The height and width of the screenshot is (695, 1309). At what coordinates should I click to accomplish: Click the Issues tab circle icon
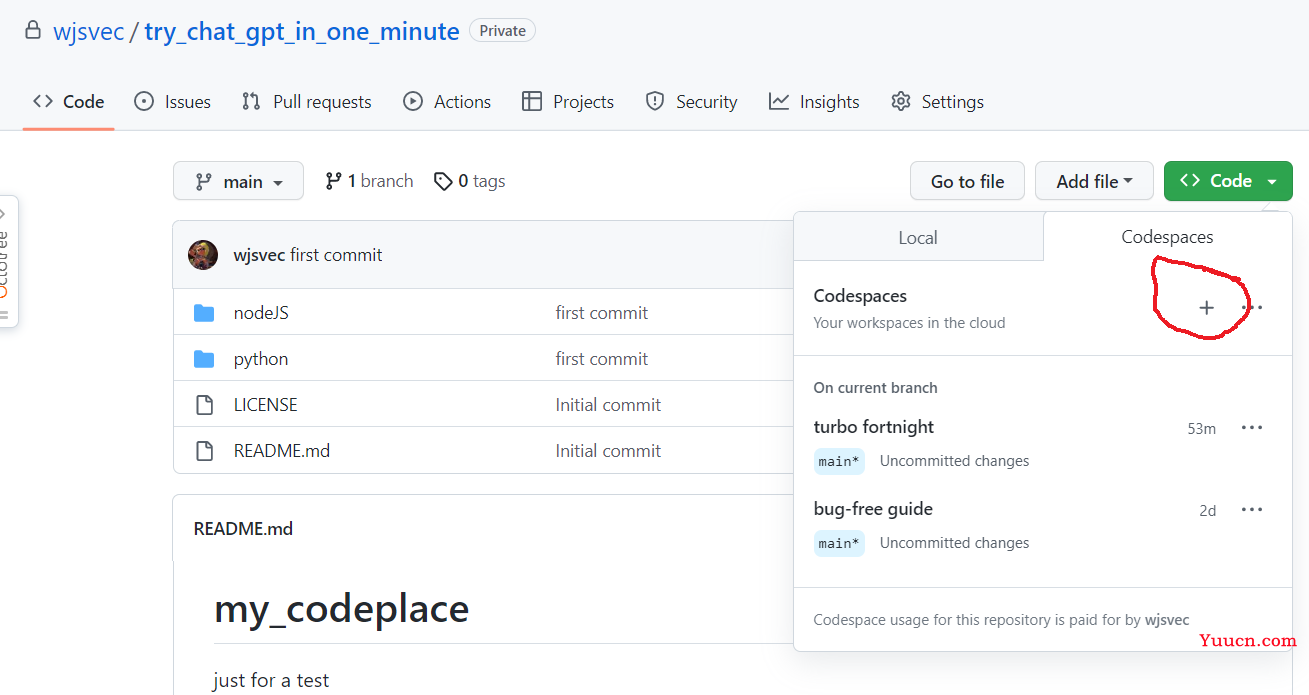[144, 101]
